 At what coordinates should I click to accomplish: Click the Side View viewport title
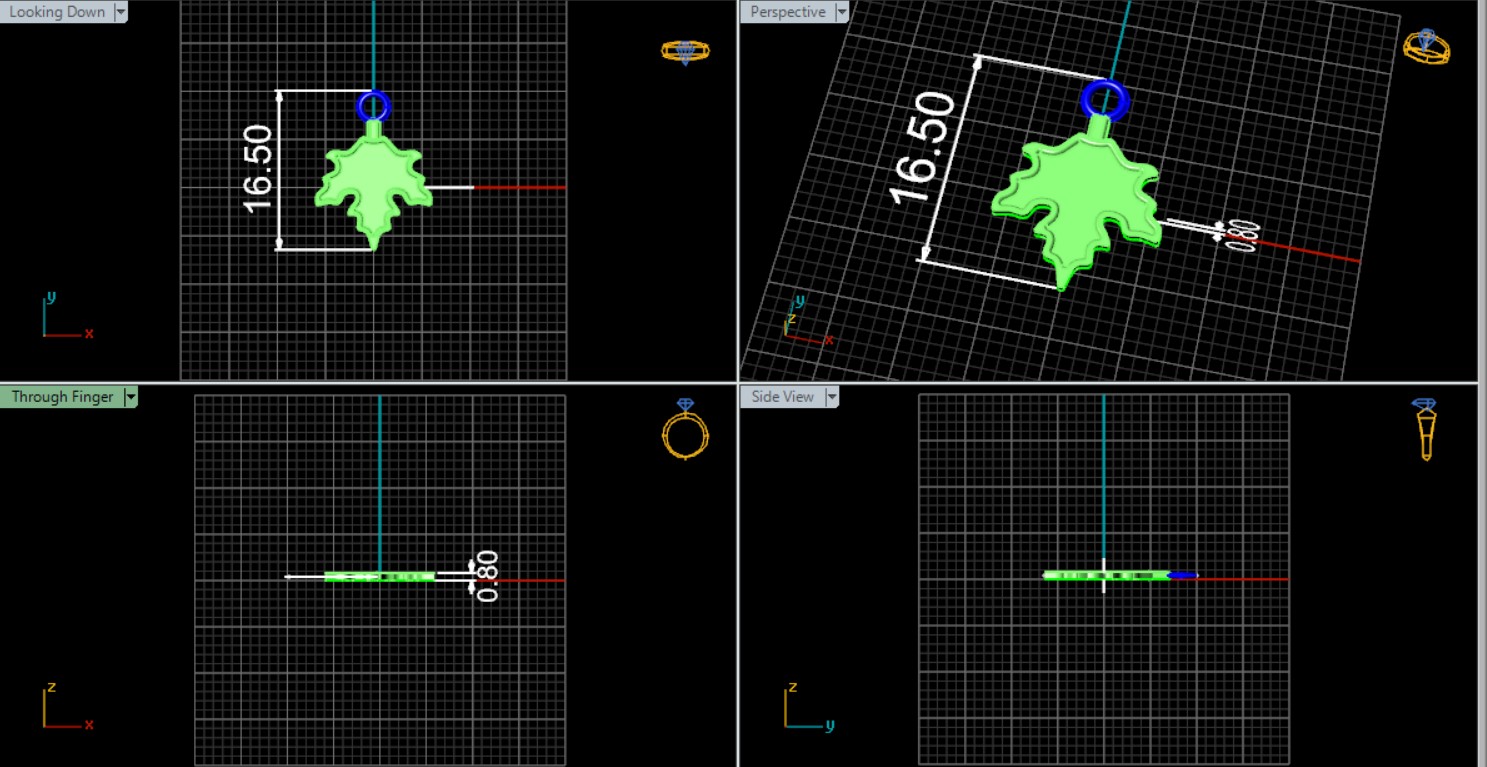pyautogui.click(x=782, y=397)
